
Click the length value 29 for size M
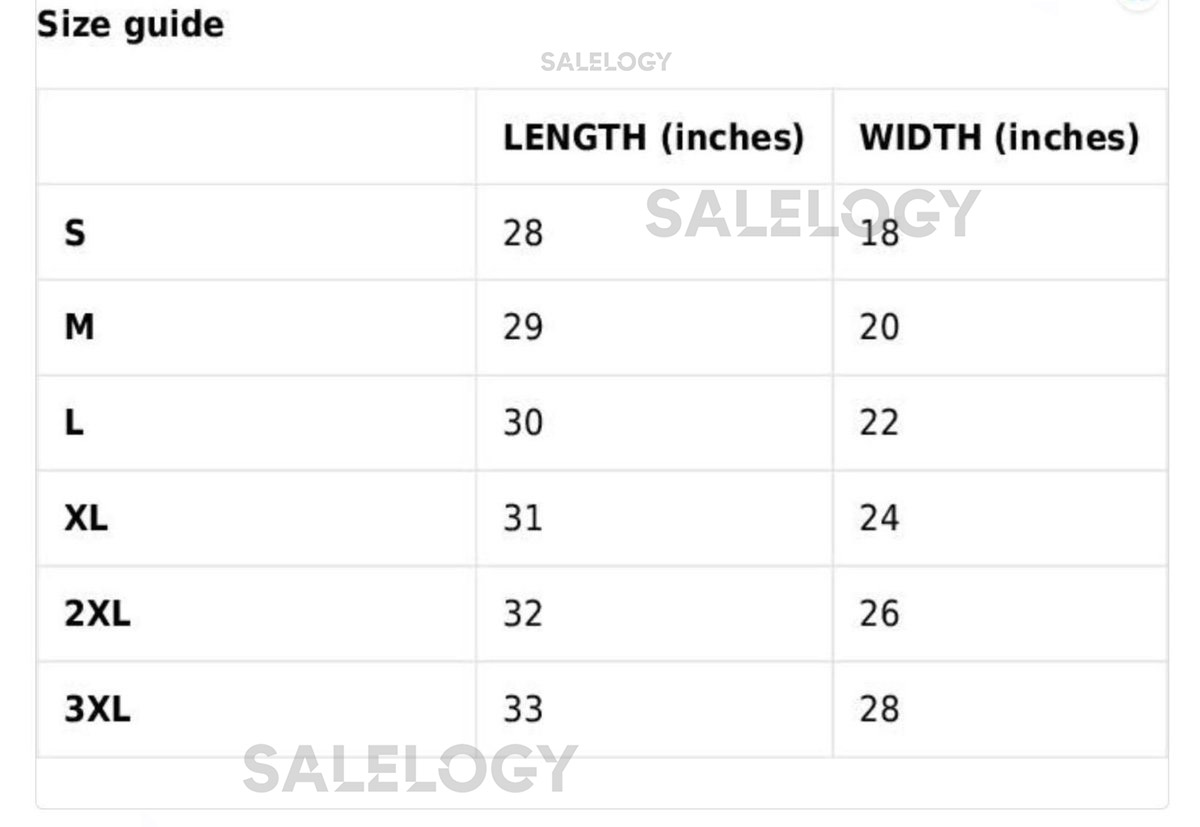tap(522, 327)
